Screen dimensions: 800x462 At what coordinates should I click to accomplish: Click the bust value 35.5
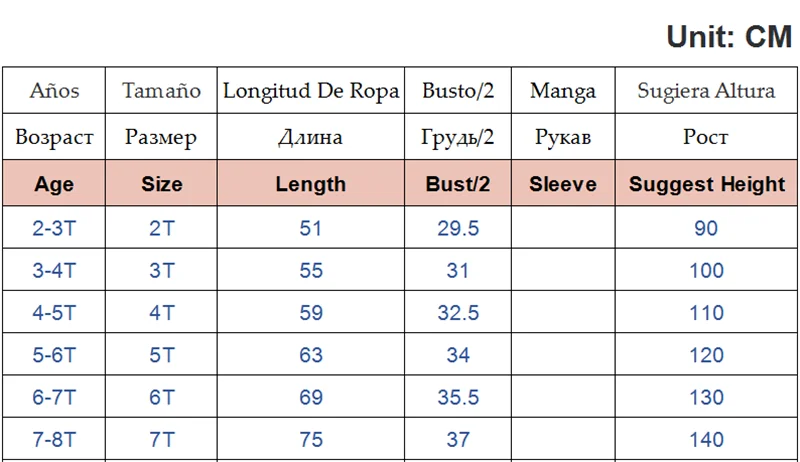click(x=458, y=398)
